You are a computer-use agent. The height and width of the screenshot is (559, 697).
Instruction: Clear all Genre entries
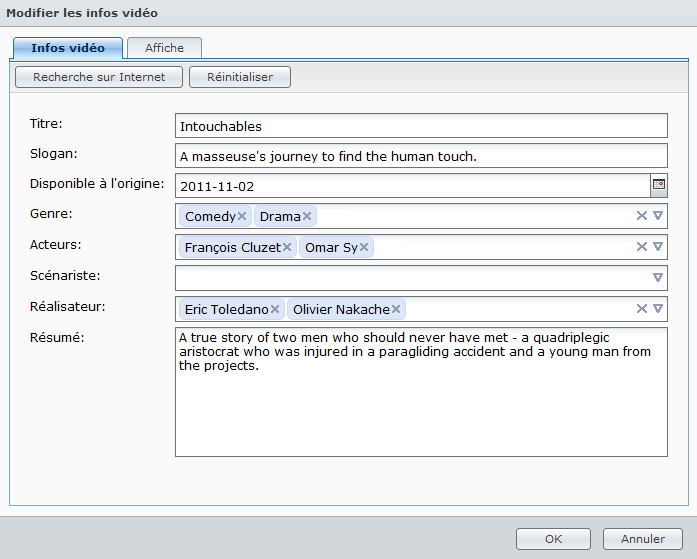click(642, 216)
